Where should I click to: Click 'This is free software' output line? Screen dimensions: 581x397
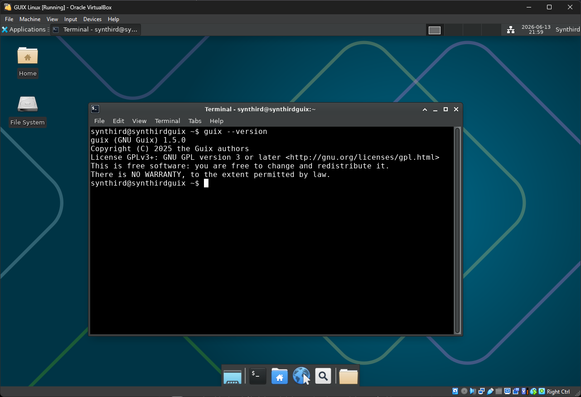coord(240,166)
